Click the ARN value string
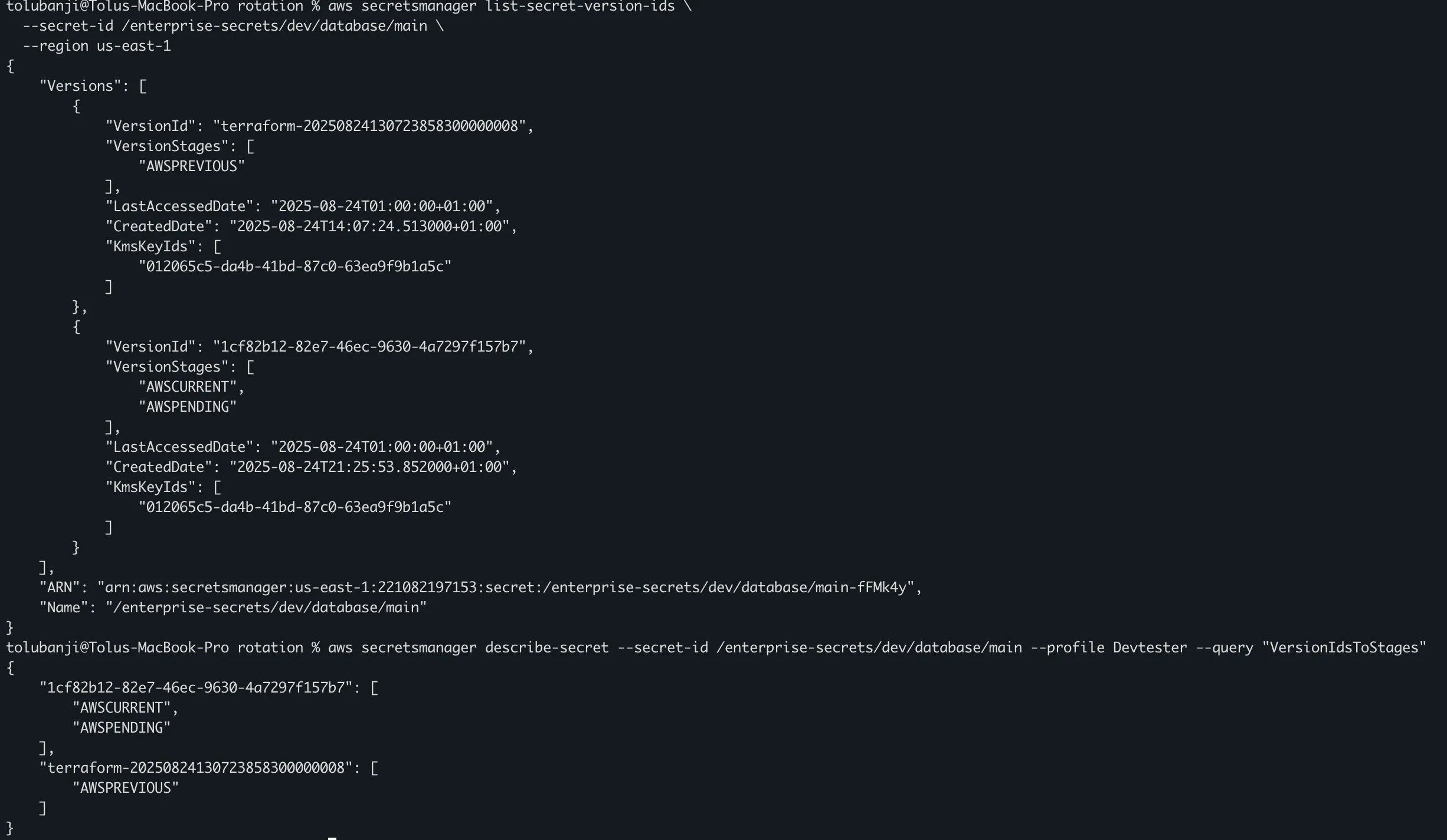This screenshot has width=1447, height=840. pos(506,588)
